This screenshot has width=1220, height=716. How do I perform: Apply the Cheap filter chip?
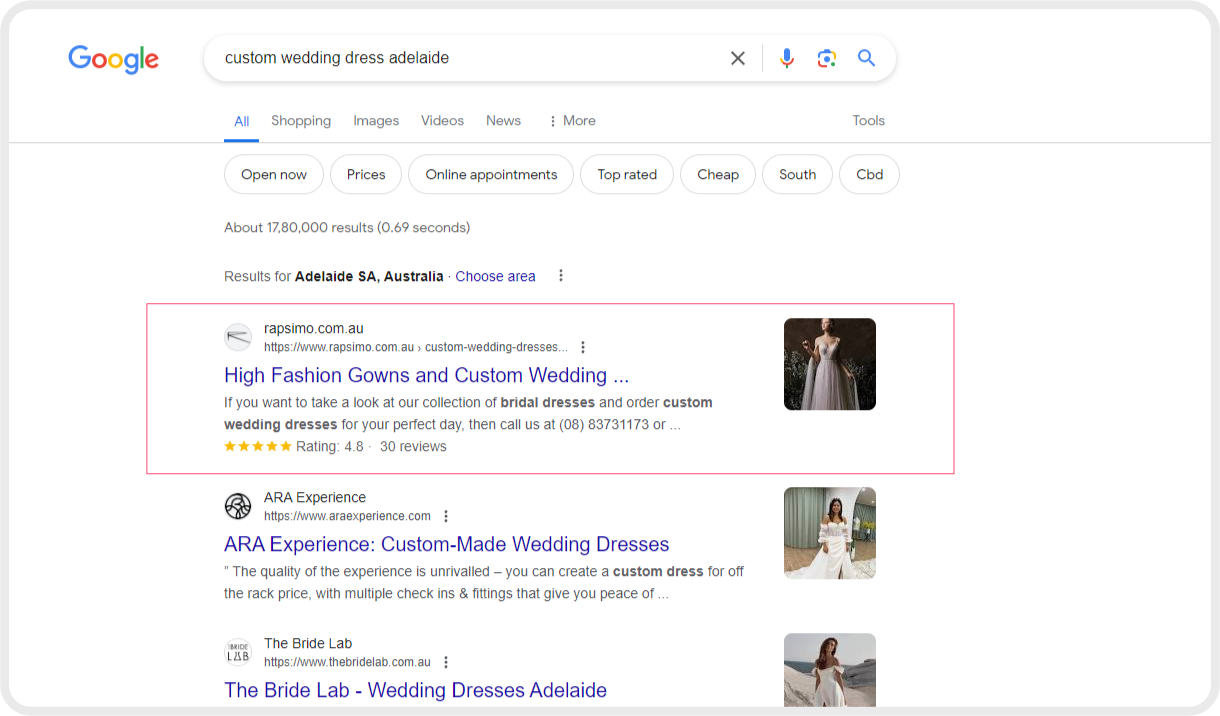tap(718, 174)
